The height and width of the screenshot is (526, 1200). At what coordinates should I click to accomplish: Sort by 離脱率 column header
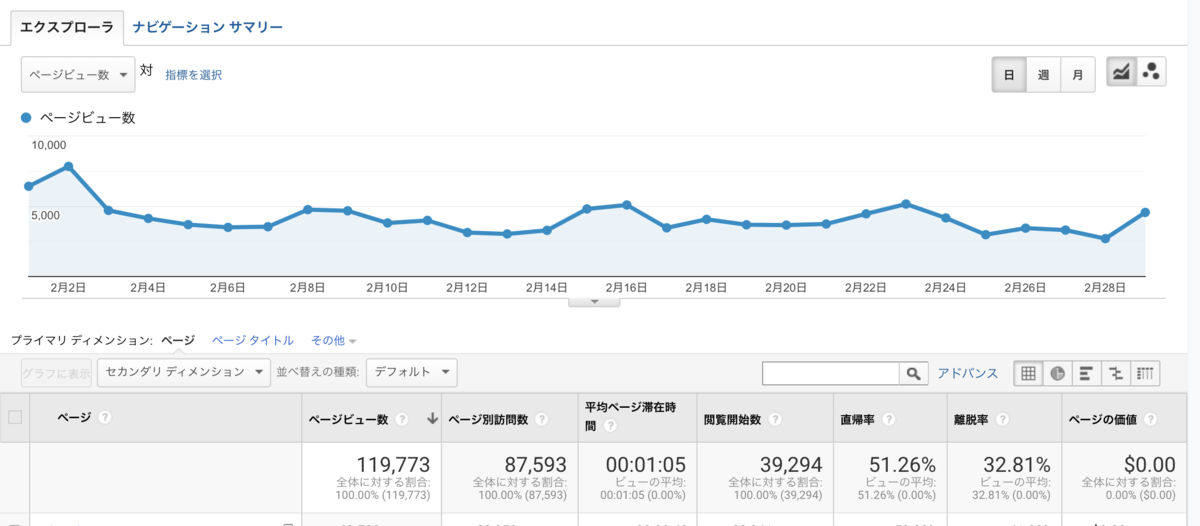pos(972,420)
